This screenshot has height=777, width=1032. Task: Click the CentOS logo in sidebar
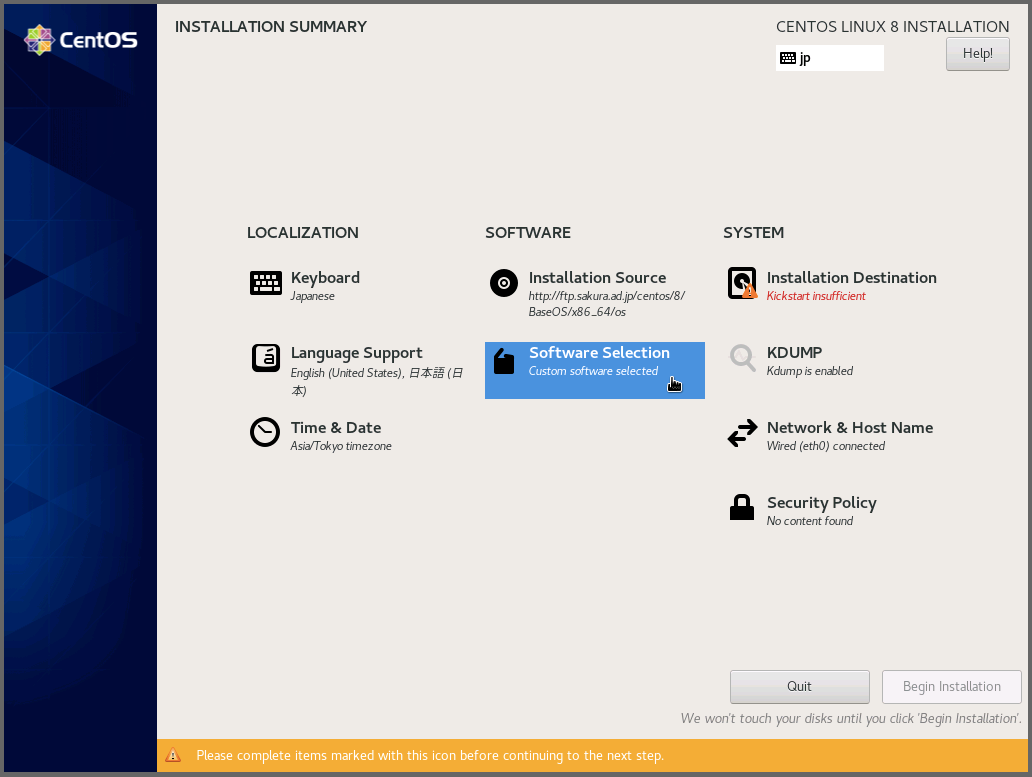tap(80, 40)
